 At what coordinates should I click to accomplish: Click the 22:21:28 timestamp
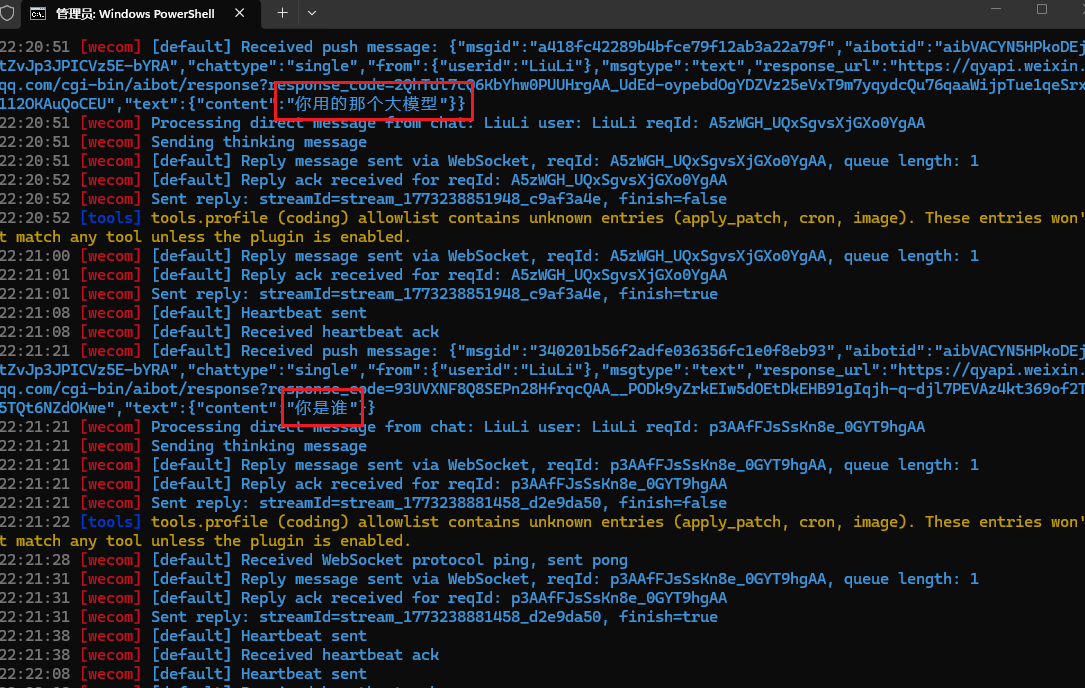35,560
